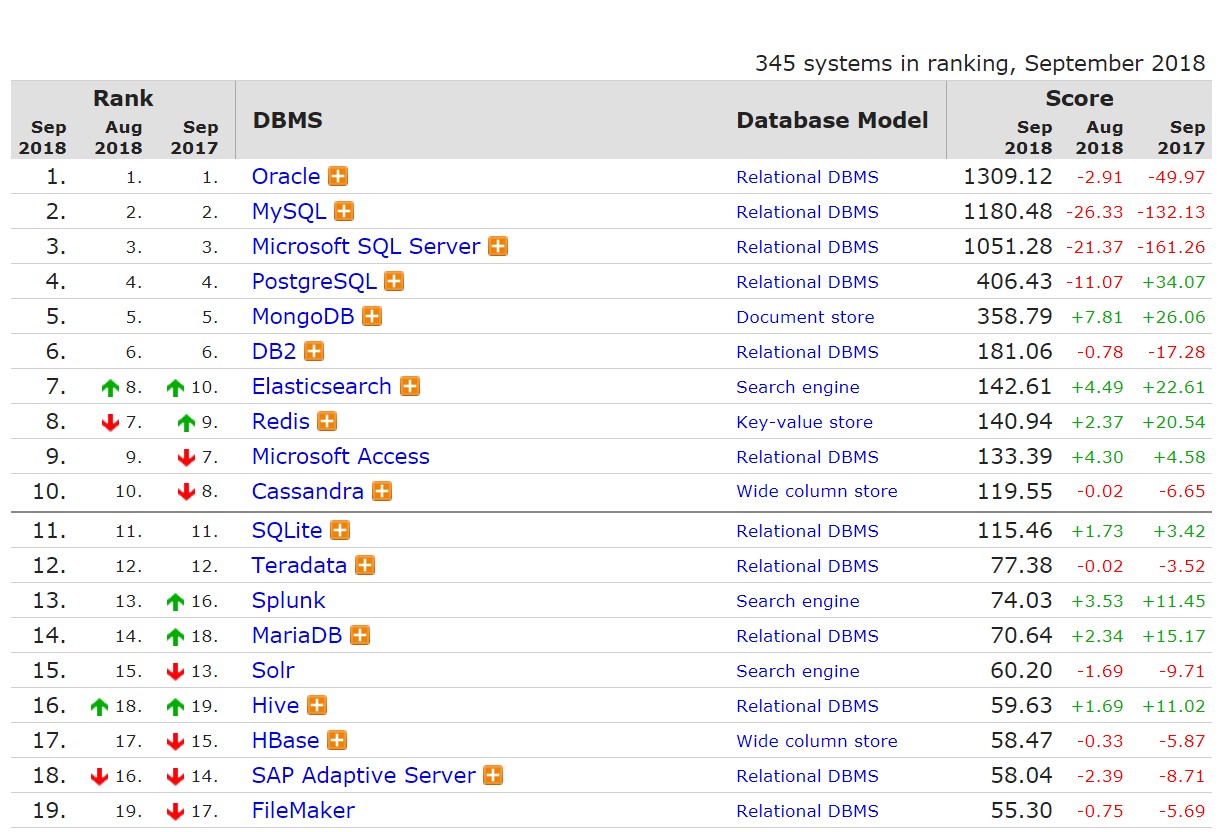Click Wide column store in Cassandra row

pos(817,491)
